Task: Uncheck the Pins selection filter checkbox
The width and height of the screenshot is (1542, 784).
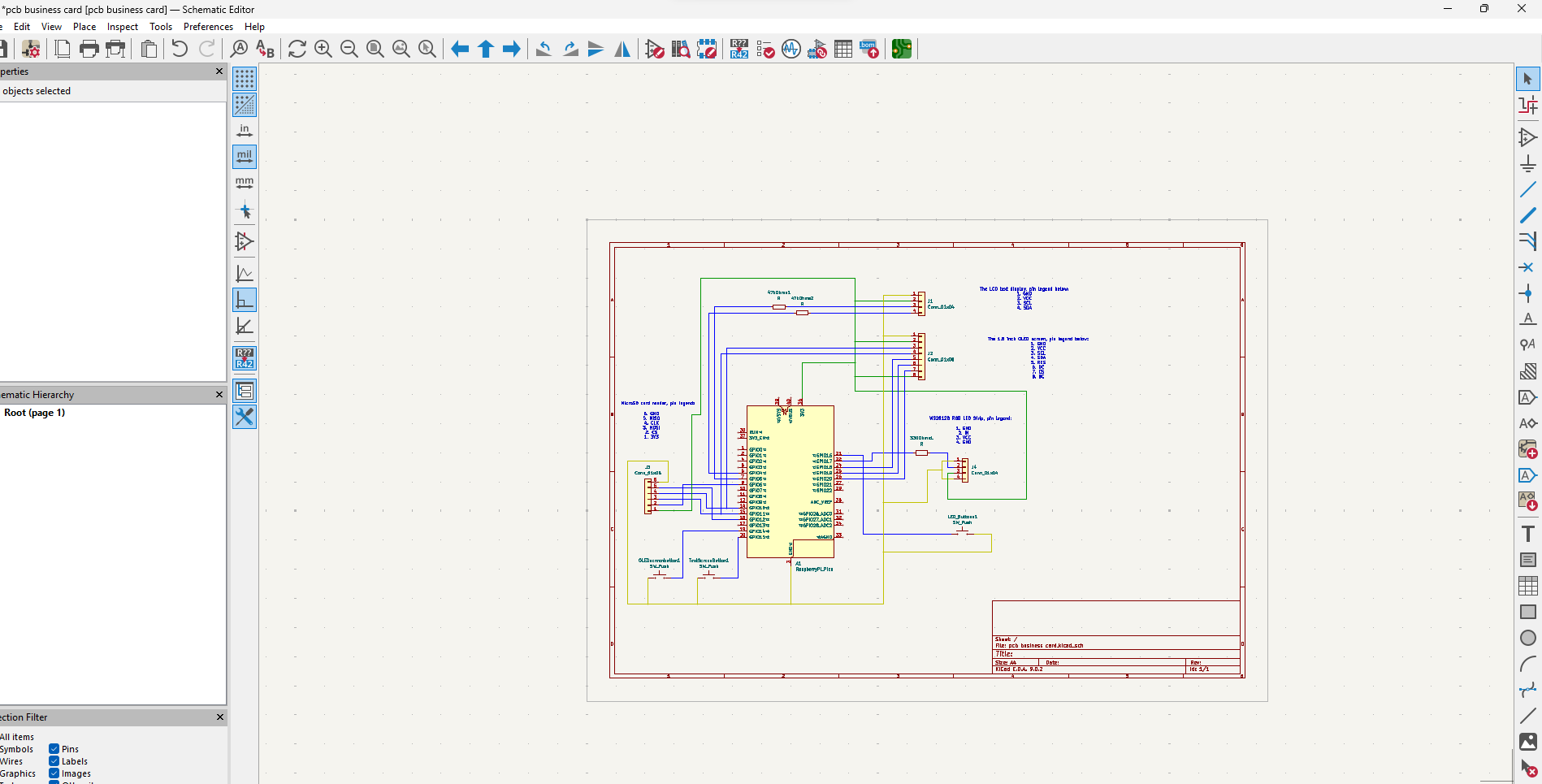Action: (x=54, y=749)
